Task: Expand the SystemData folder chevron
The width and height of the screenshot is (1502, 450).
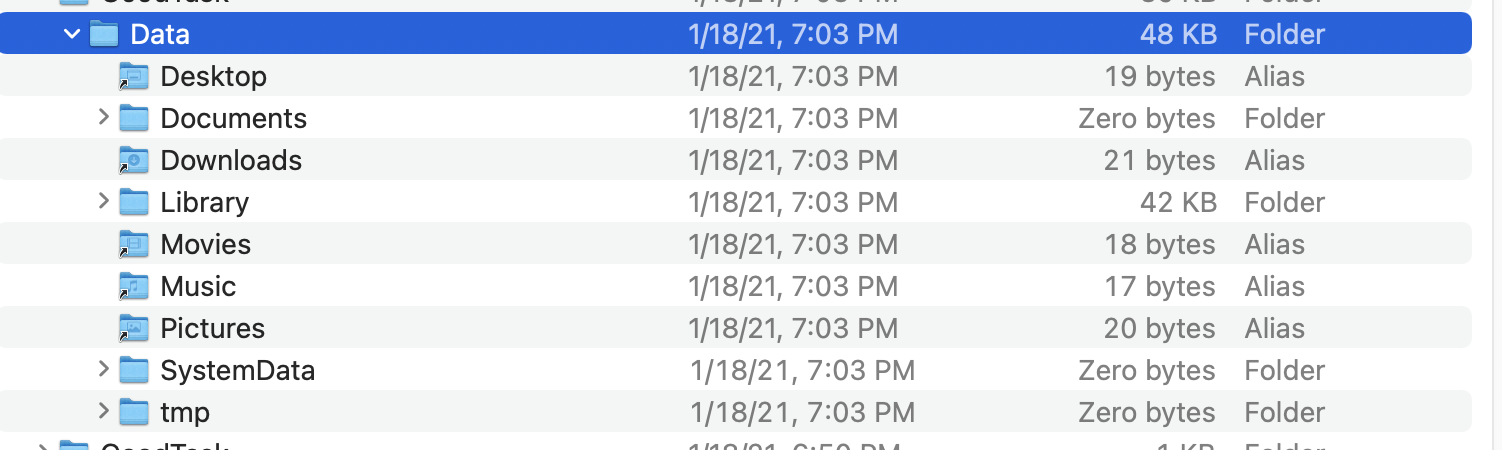Action: (103, 370)
